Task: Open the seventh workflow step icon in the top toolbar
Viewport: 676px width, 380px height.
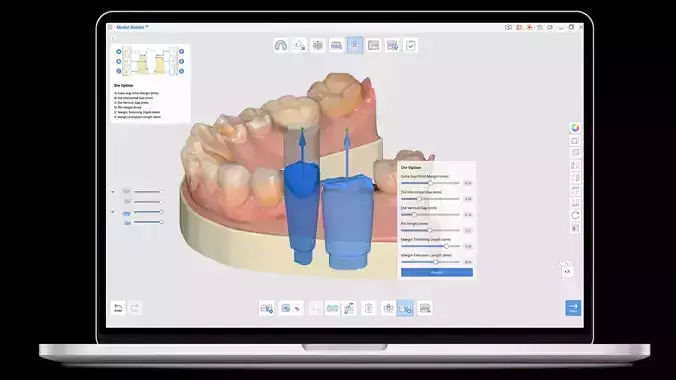Action: [x=392, y=45]
